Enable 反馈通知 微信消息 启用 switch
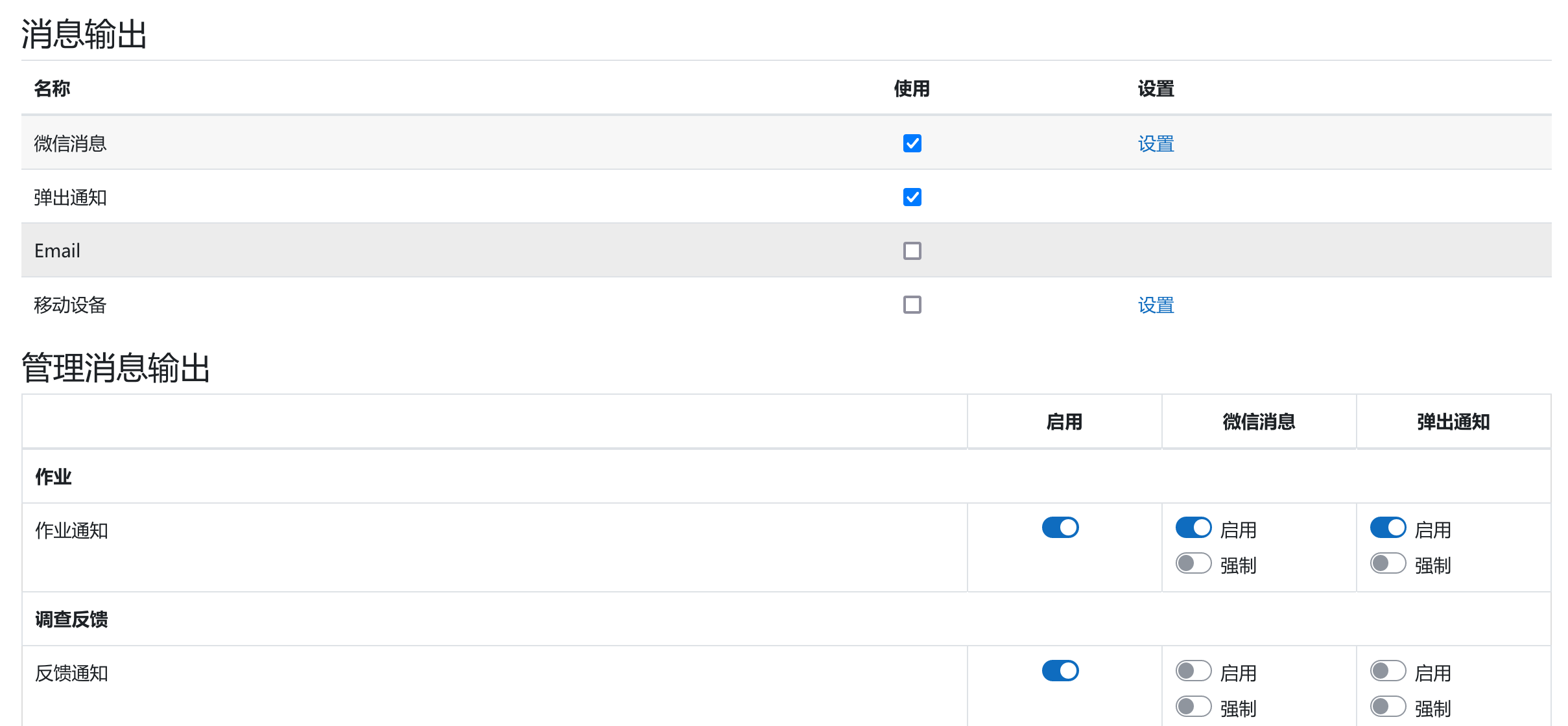The height and width of the screenshot is (726, 1568). (x=1193, y=671)
